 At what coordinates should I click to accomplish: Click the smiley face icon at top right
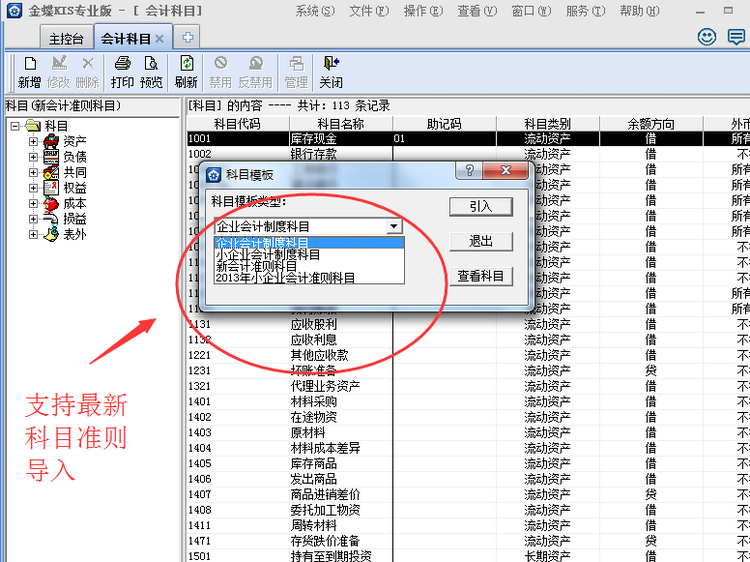(707, 37)
